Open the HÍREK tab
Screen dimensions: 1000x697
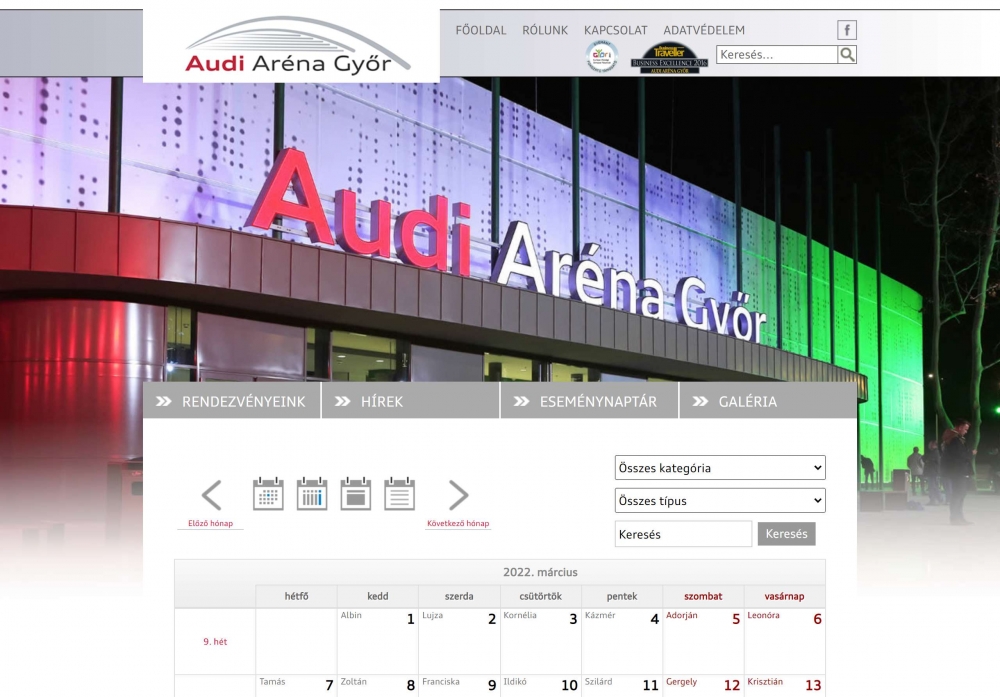[410, 401]
